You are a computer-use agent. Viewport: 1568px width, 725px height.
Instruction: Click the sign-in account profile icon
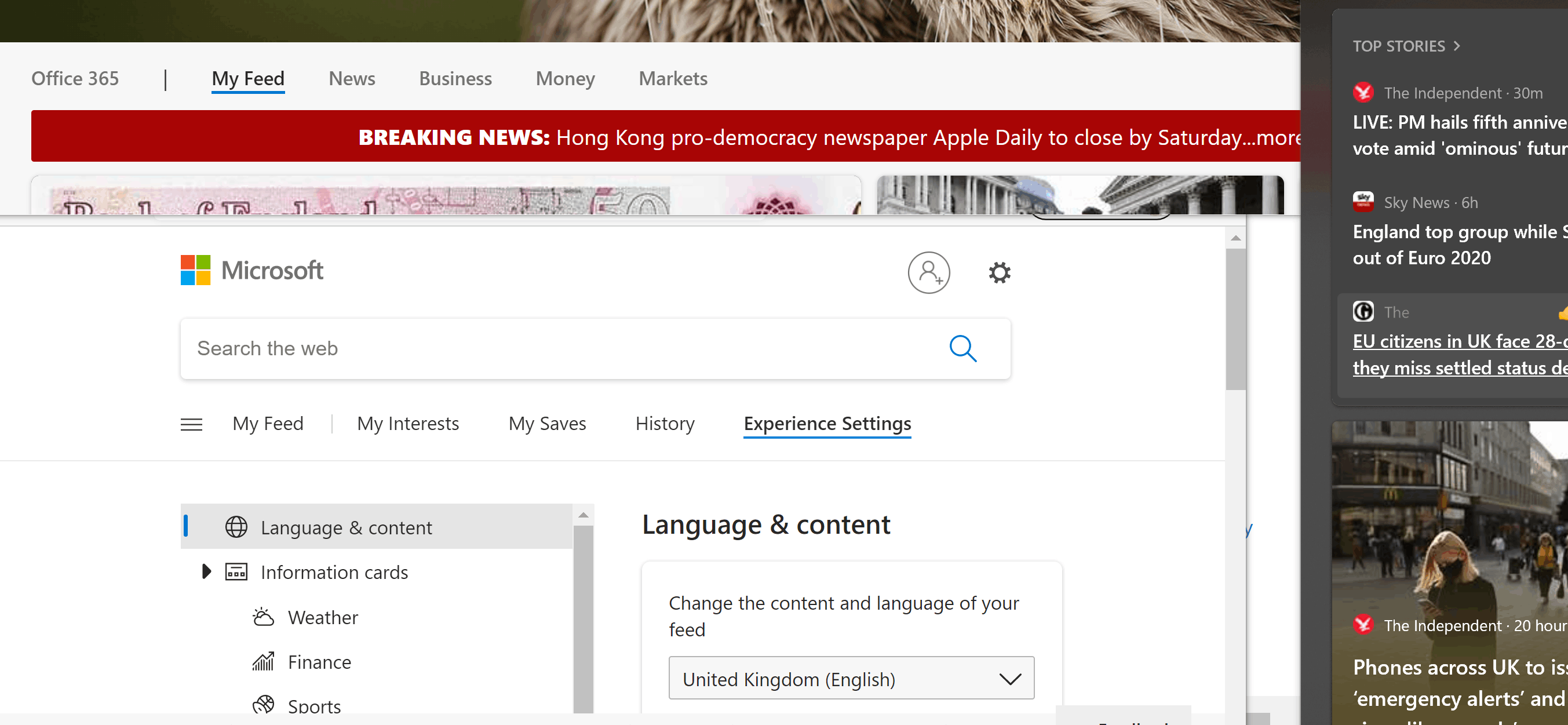coord(928,272)
